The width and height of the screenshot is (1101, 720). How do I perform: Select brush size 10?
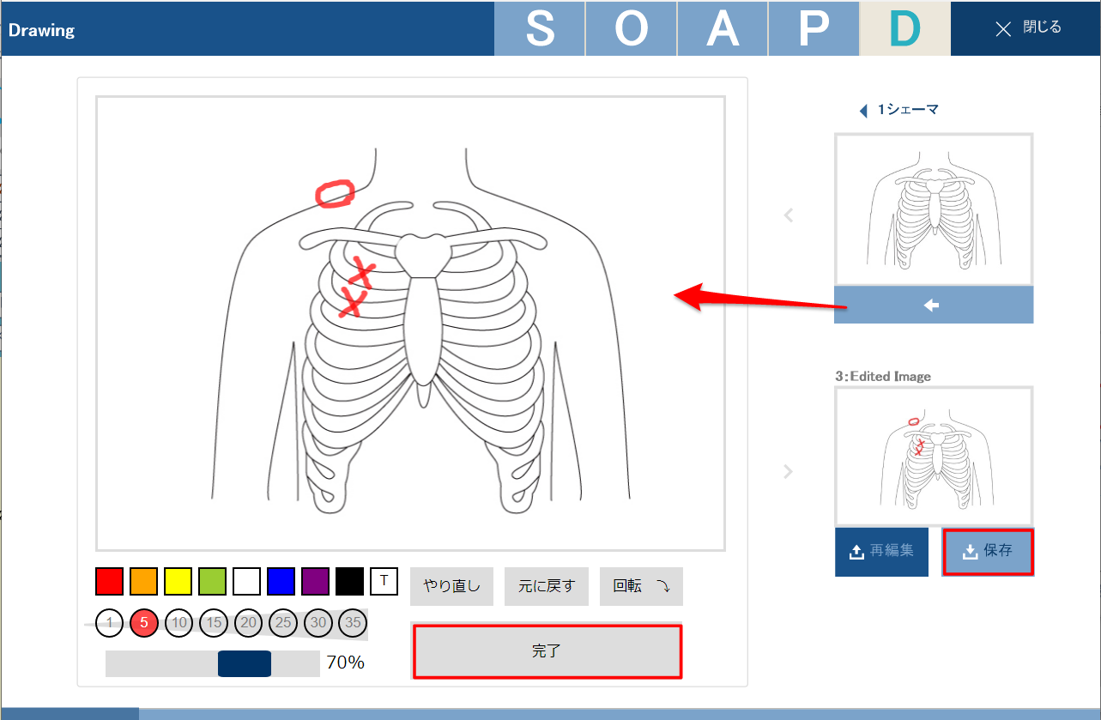(179, 622)
